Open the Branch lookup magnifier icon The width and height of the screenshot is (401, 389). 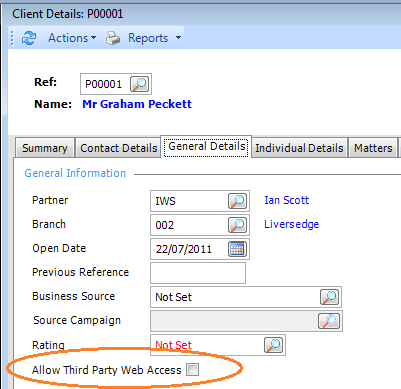pos(238,225)
